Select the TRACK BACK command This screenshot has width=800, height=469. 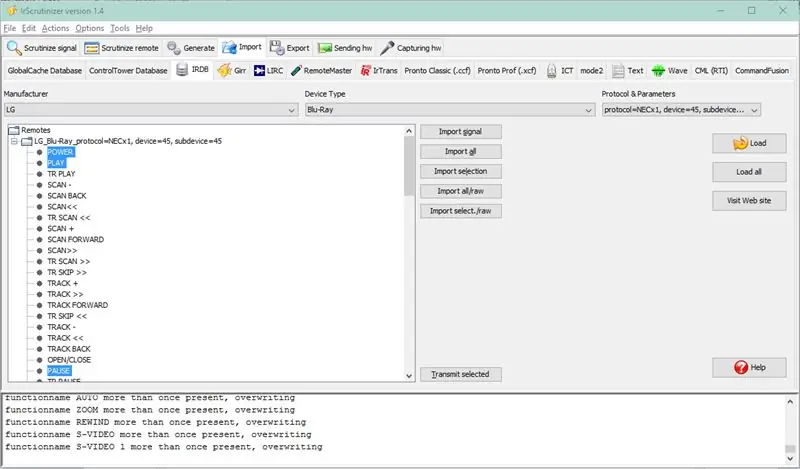point(69,349)
